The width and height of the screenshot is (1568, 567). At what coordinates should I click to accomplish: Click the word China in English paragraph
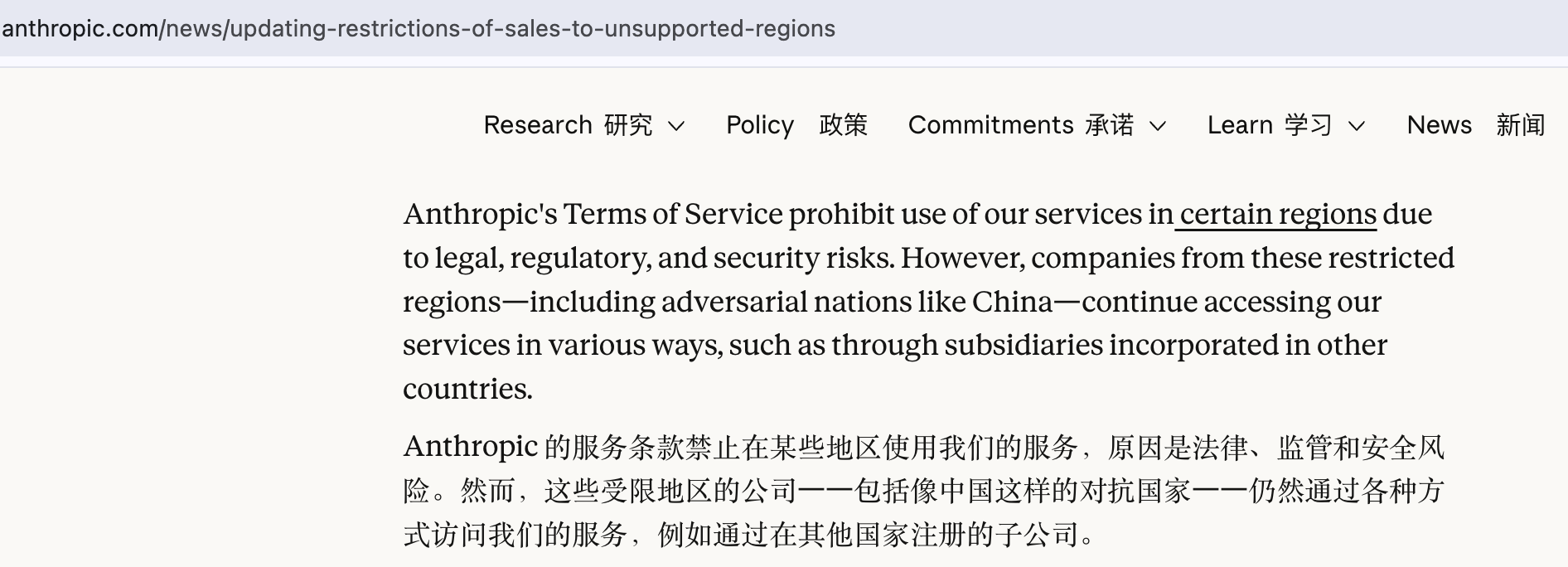[x=1012, y=302]
